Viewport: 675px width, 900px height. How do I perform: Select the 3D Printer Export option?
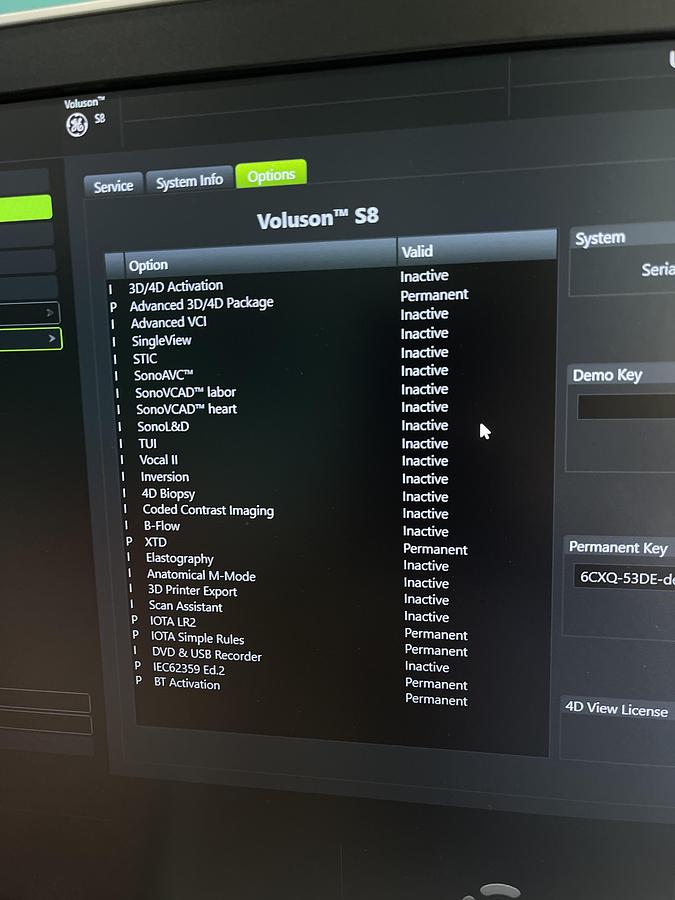[x=192, y=591]
